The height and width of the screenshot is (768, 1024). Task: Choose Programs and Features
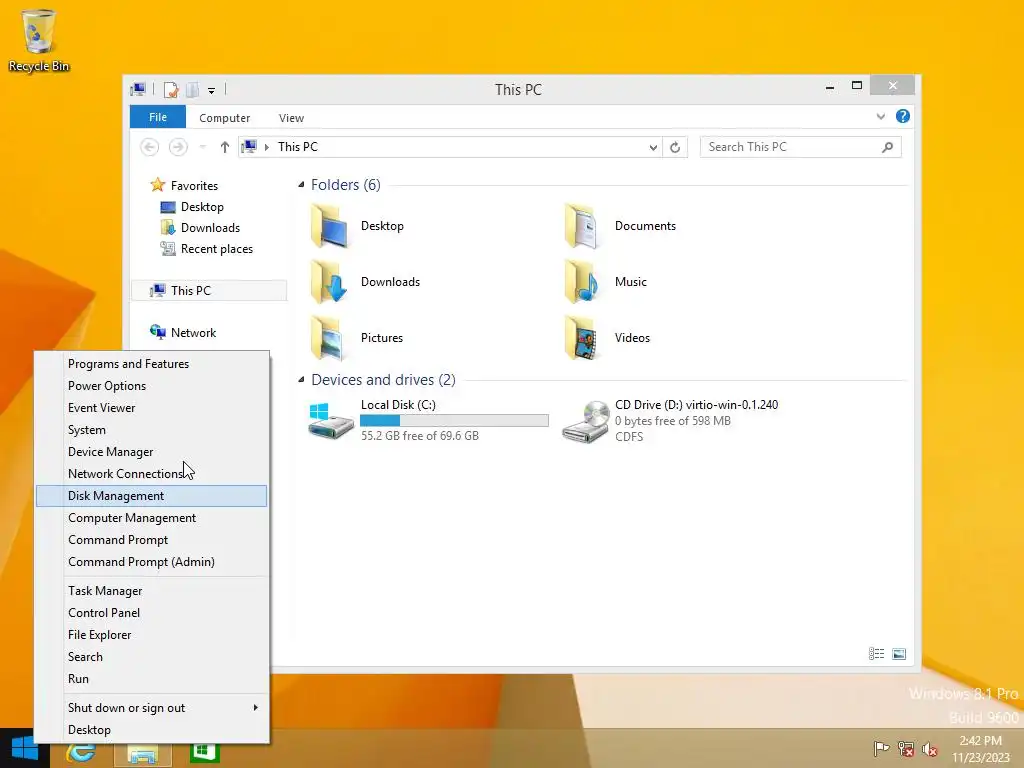coord(152,364)
